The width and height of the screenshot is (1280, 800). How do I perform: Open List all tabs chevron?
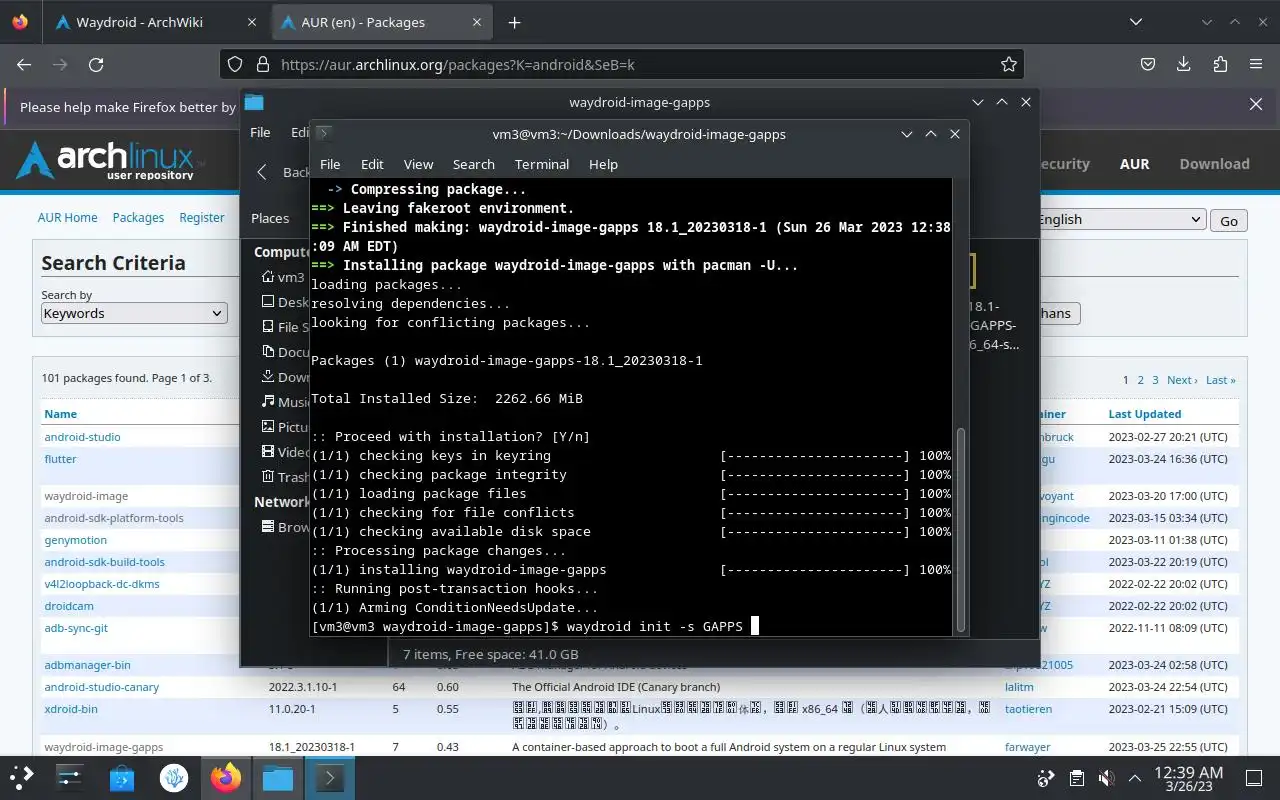1135,22
